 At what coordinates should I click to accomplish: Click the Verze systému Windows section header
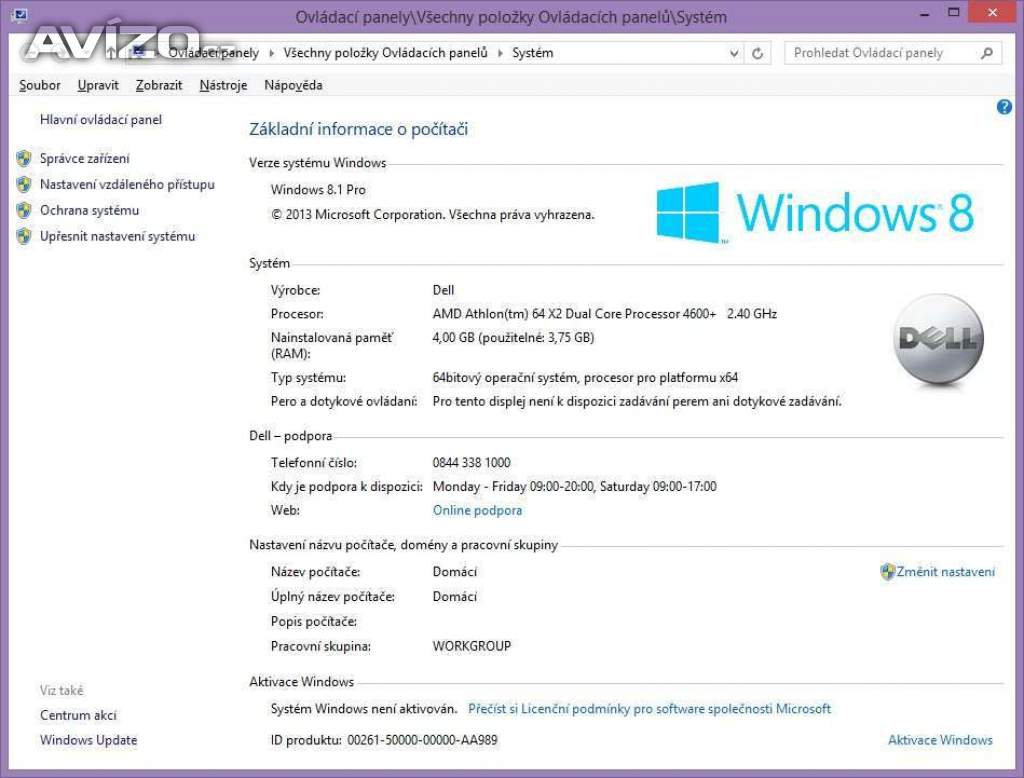click(317, 163)
